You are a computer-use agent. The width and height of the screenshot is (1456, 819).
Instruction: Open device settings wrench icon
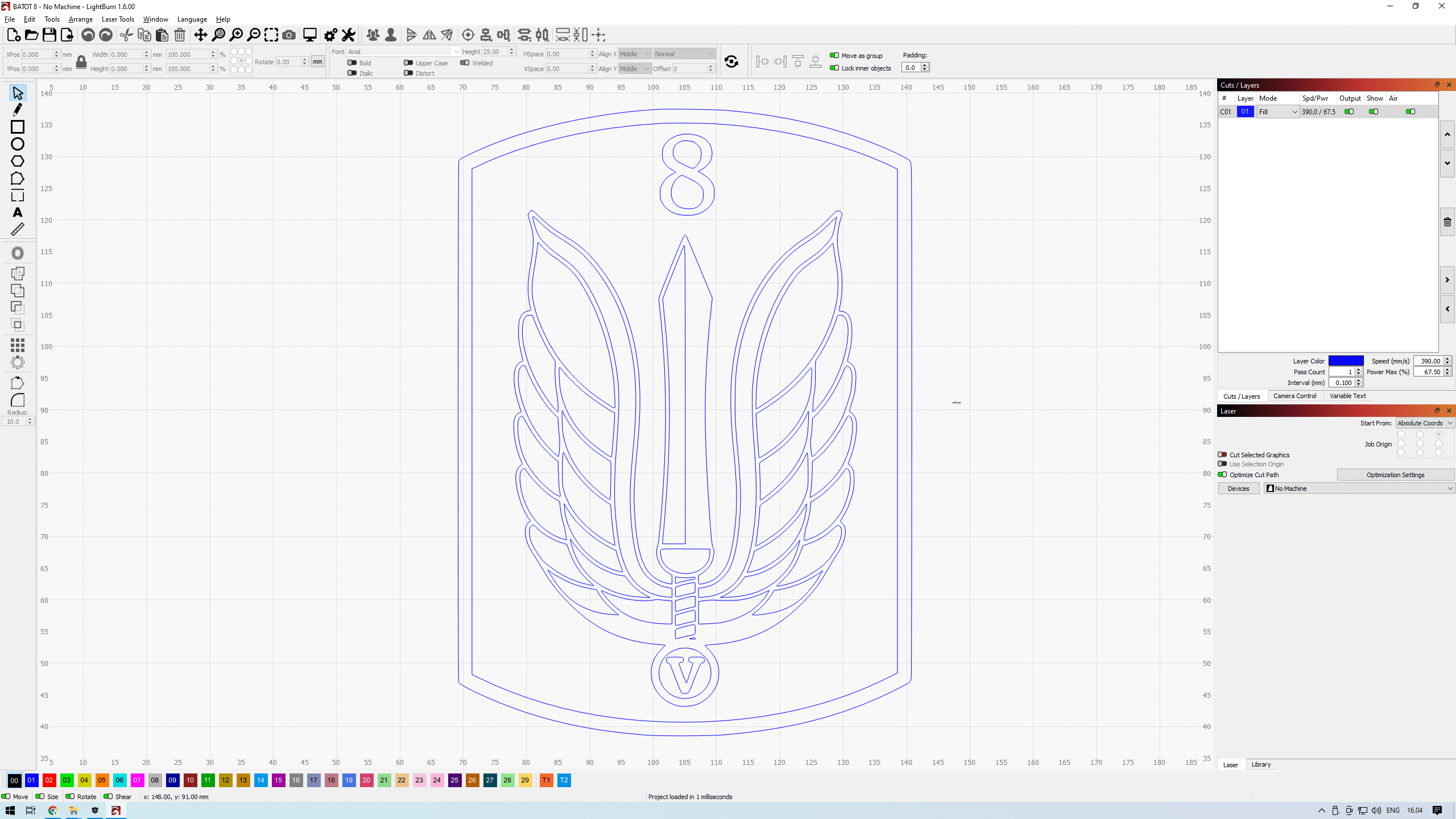point(348,35)
